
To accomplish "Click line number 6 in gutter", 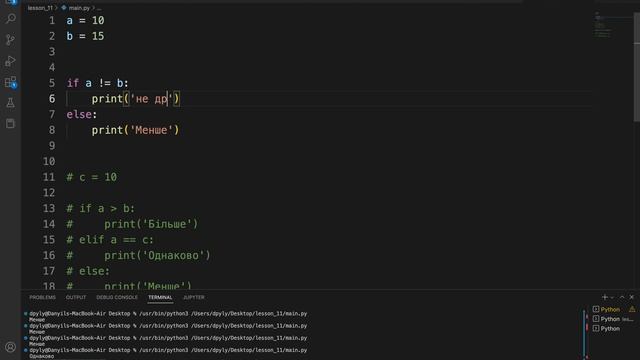I will [52, 98].
